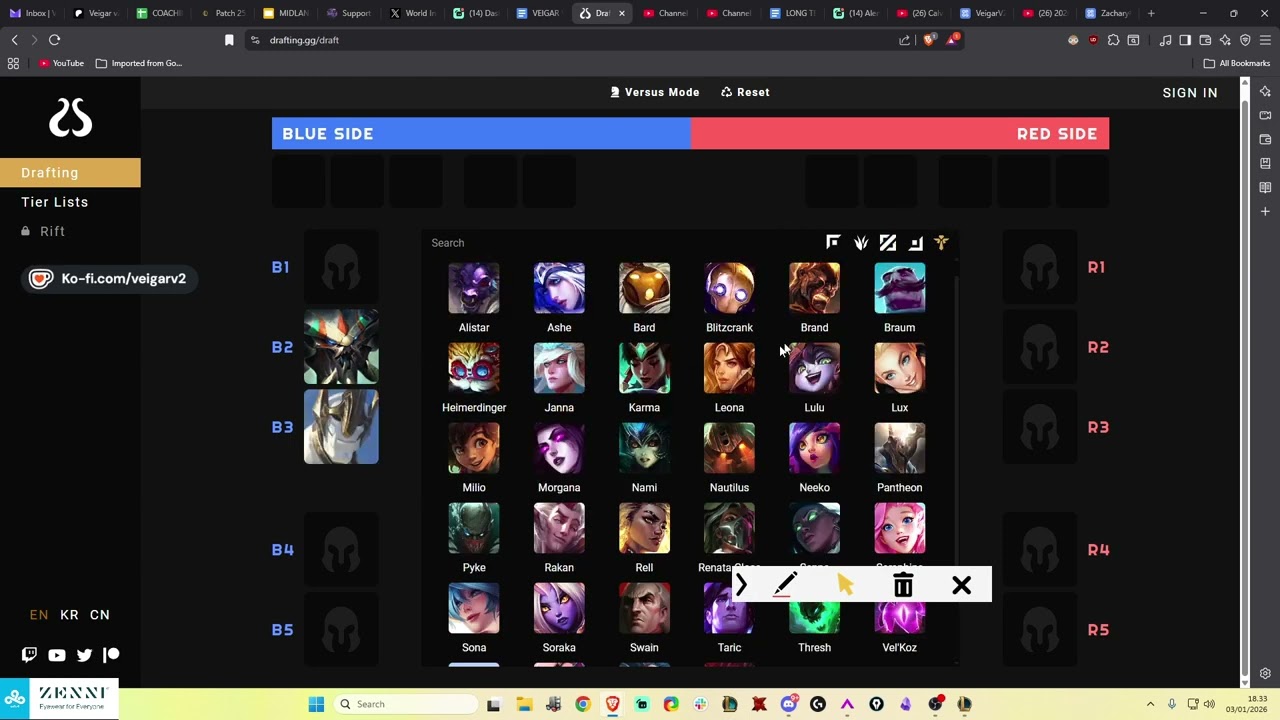Open the Patreon social link icon
1280x720 pixels.
pos(112,655)
